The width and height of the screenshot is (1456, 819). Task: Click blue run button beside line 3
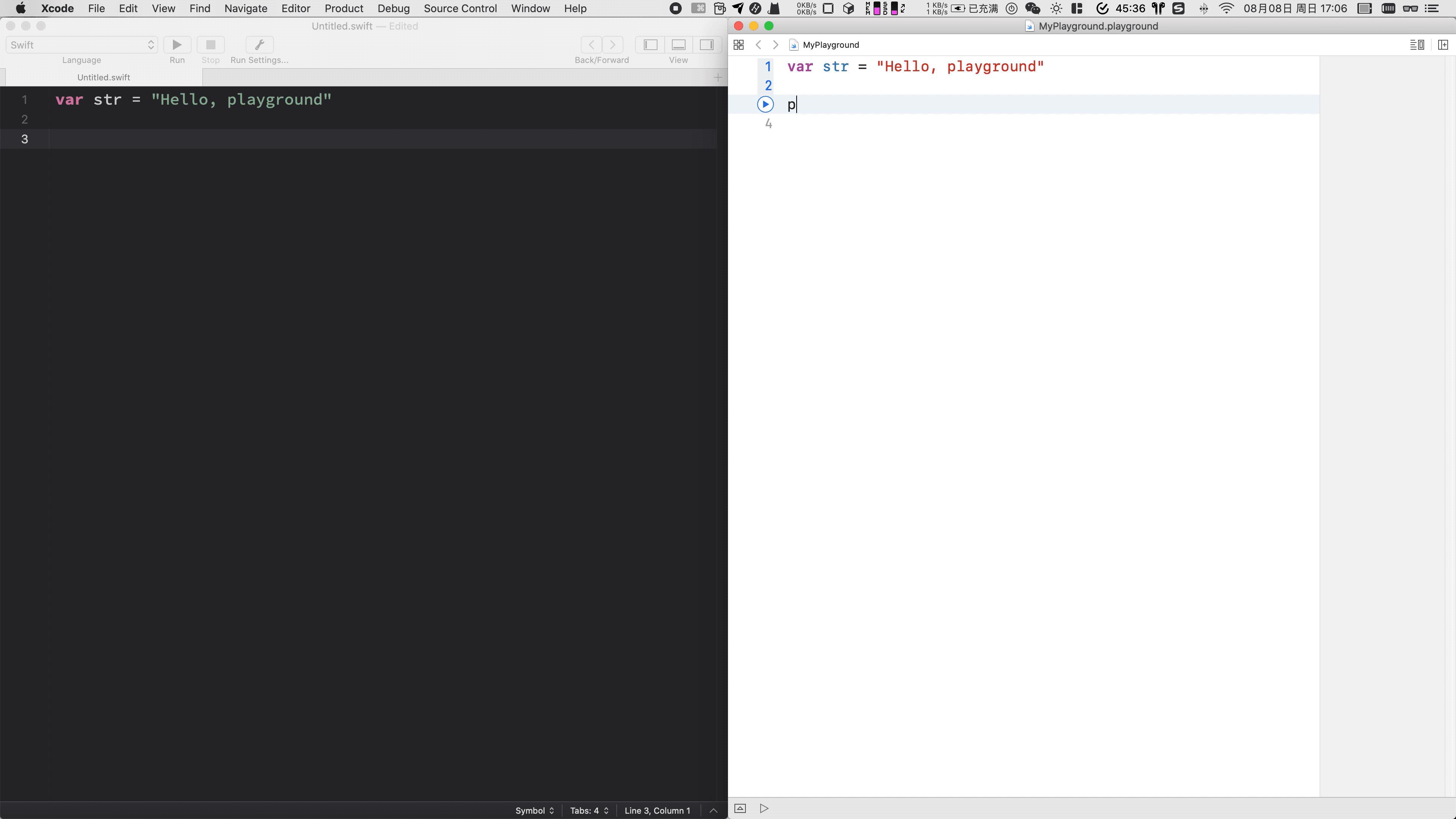click(x=765, y=105)
